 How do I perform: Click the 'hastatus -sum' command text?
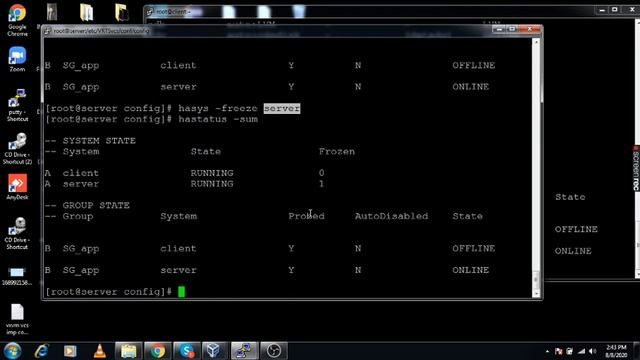pyautogui.click(x=218, y=119)
